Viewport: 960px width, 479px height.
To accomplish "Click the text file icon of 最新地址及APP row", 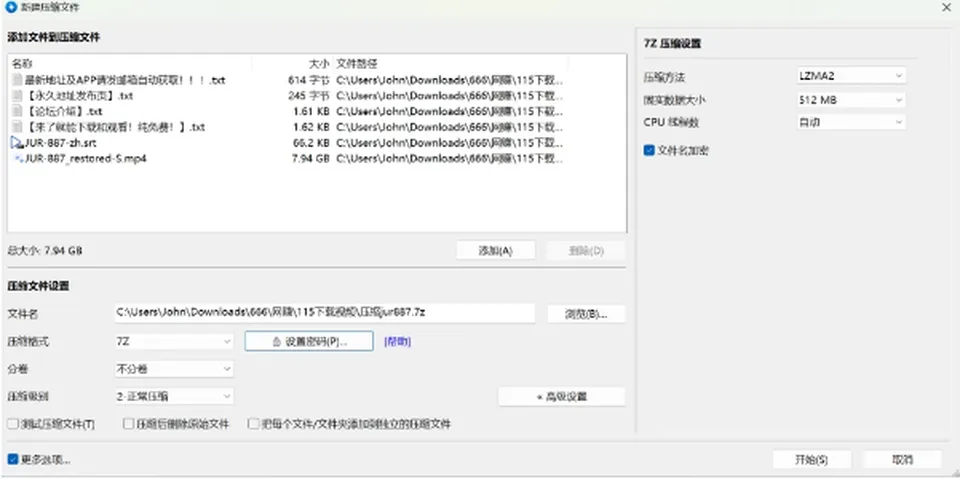I will (17, 80).
